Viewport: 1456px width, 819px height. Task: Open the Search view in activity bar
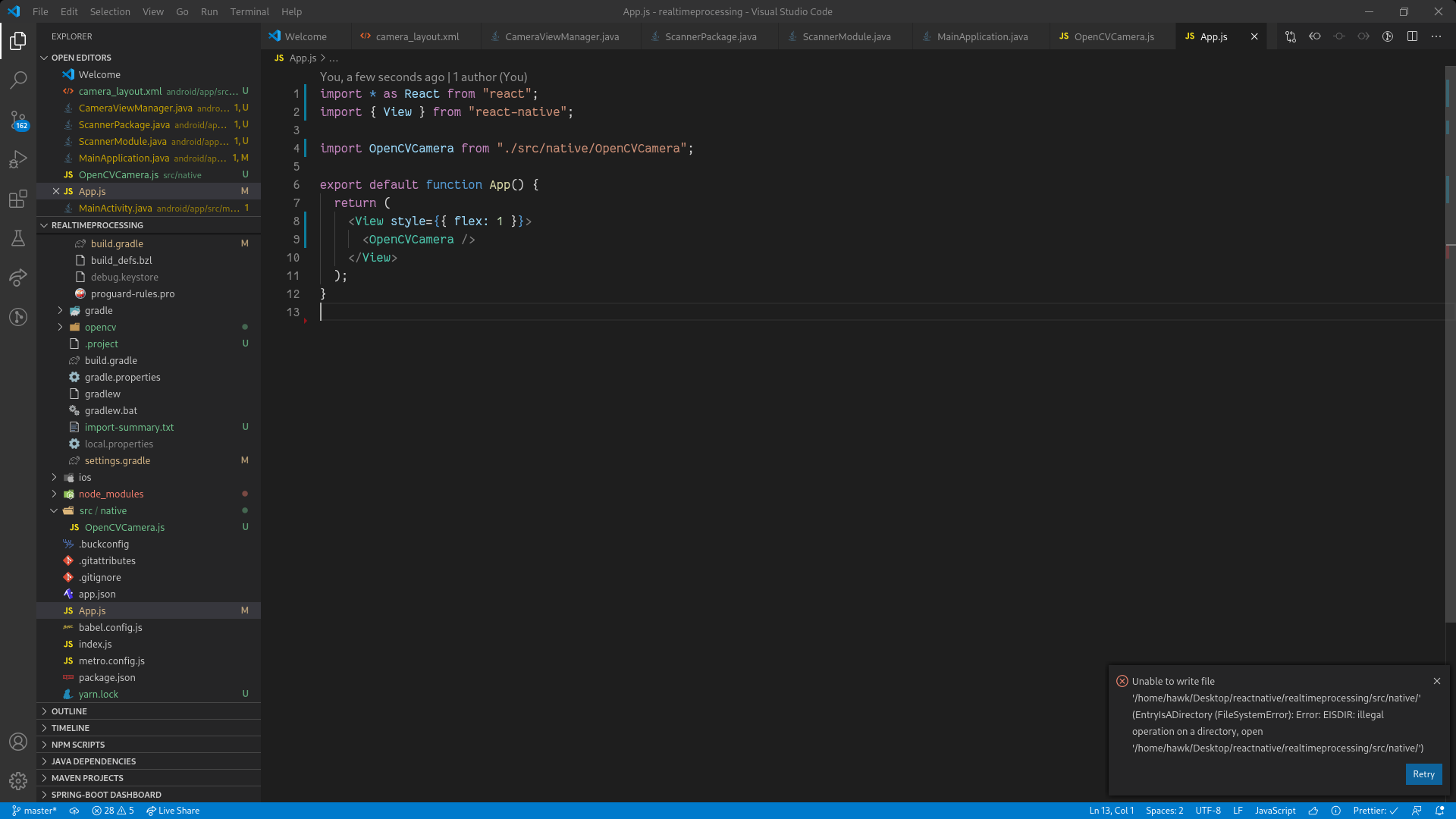[18, 80]
